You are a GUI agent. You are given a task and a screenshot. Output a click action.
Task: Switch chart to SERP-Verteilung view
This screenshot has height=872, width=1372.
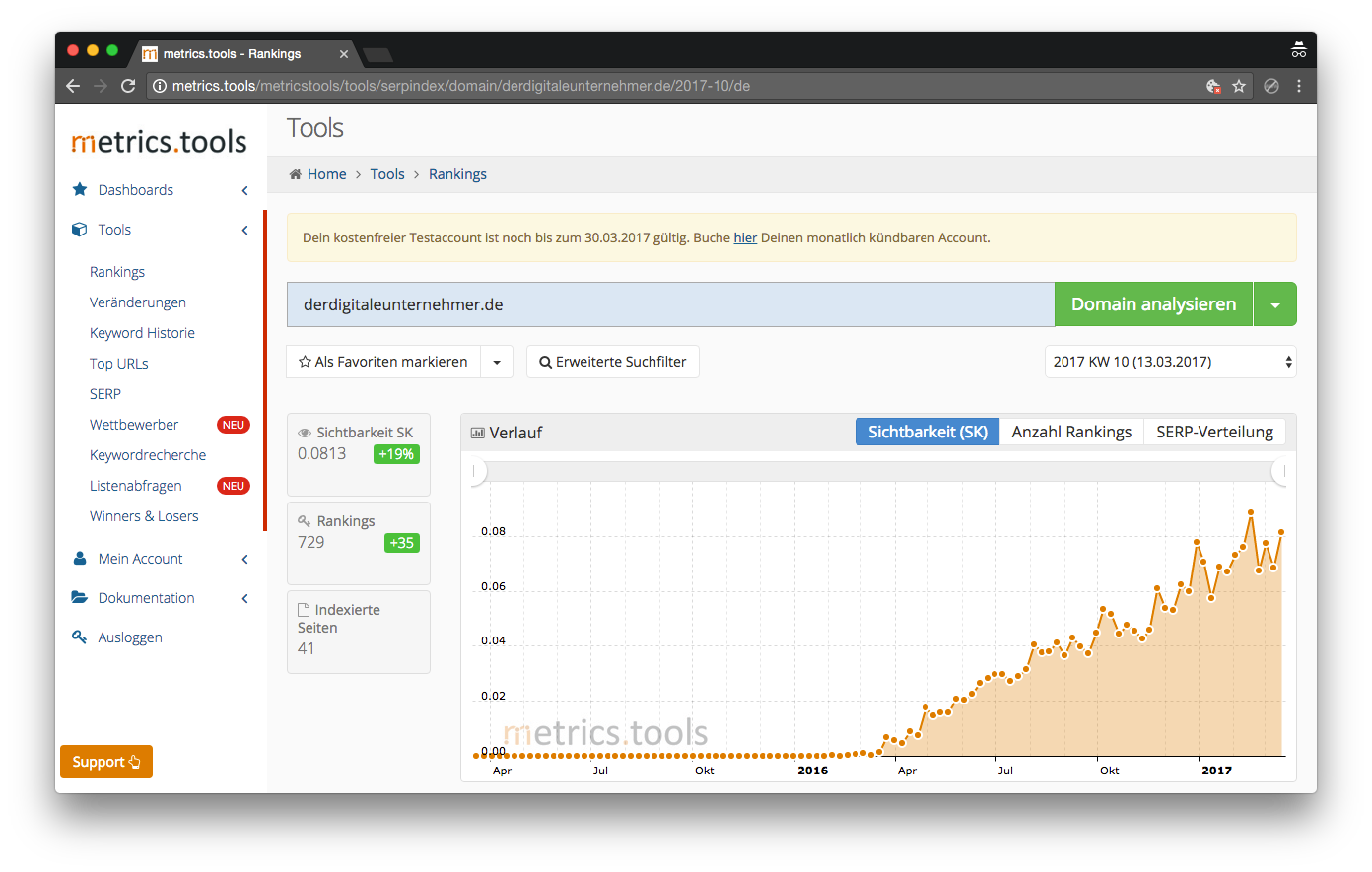(x=1214, y=432)
